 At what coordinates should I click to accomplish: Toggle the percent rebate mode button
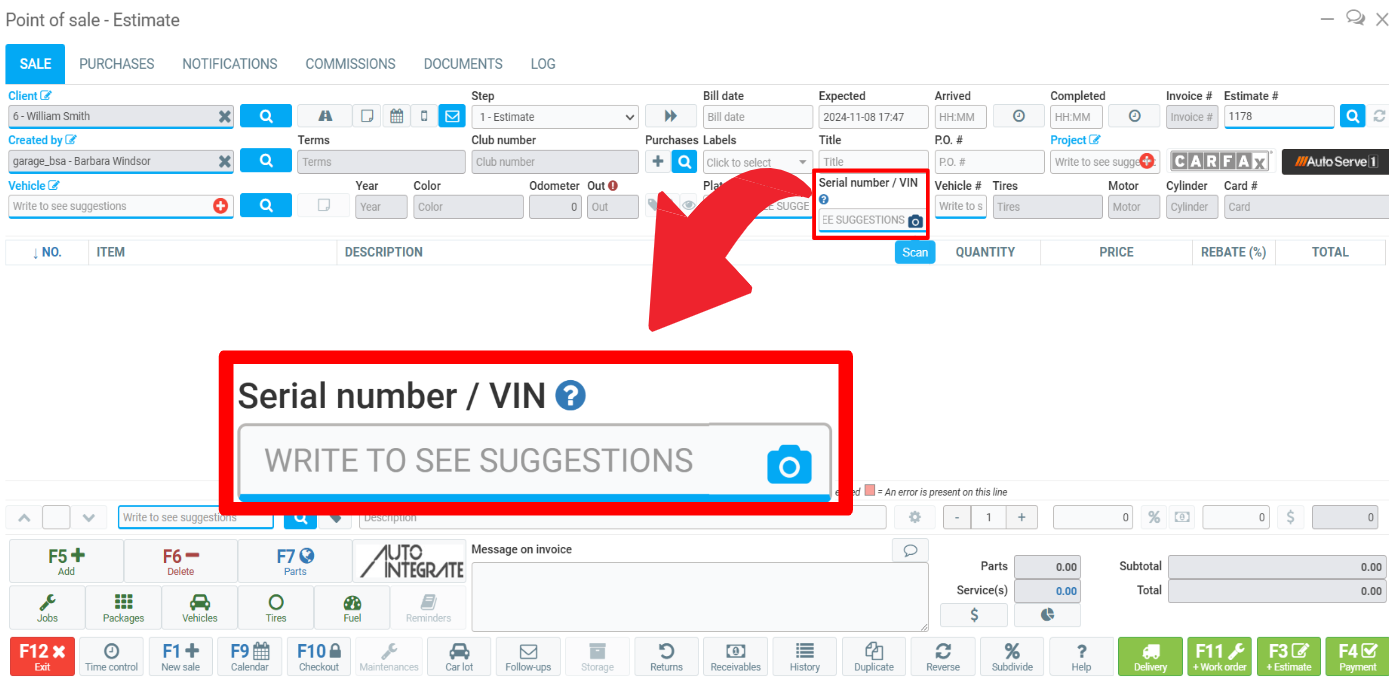click(x=1154, y=517)
